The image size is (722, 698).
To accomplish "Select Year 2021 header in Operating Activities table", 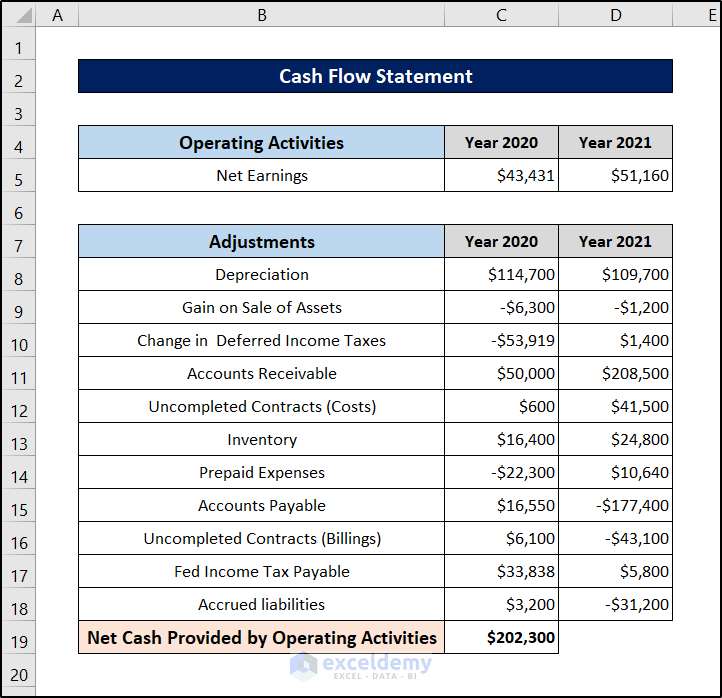I will pos(616,142).
